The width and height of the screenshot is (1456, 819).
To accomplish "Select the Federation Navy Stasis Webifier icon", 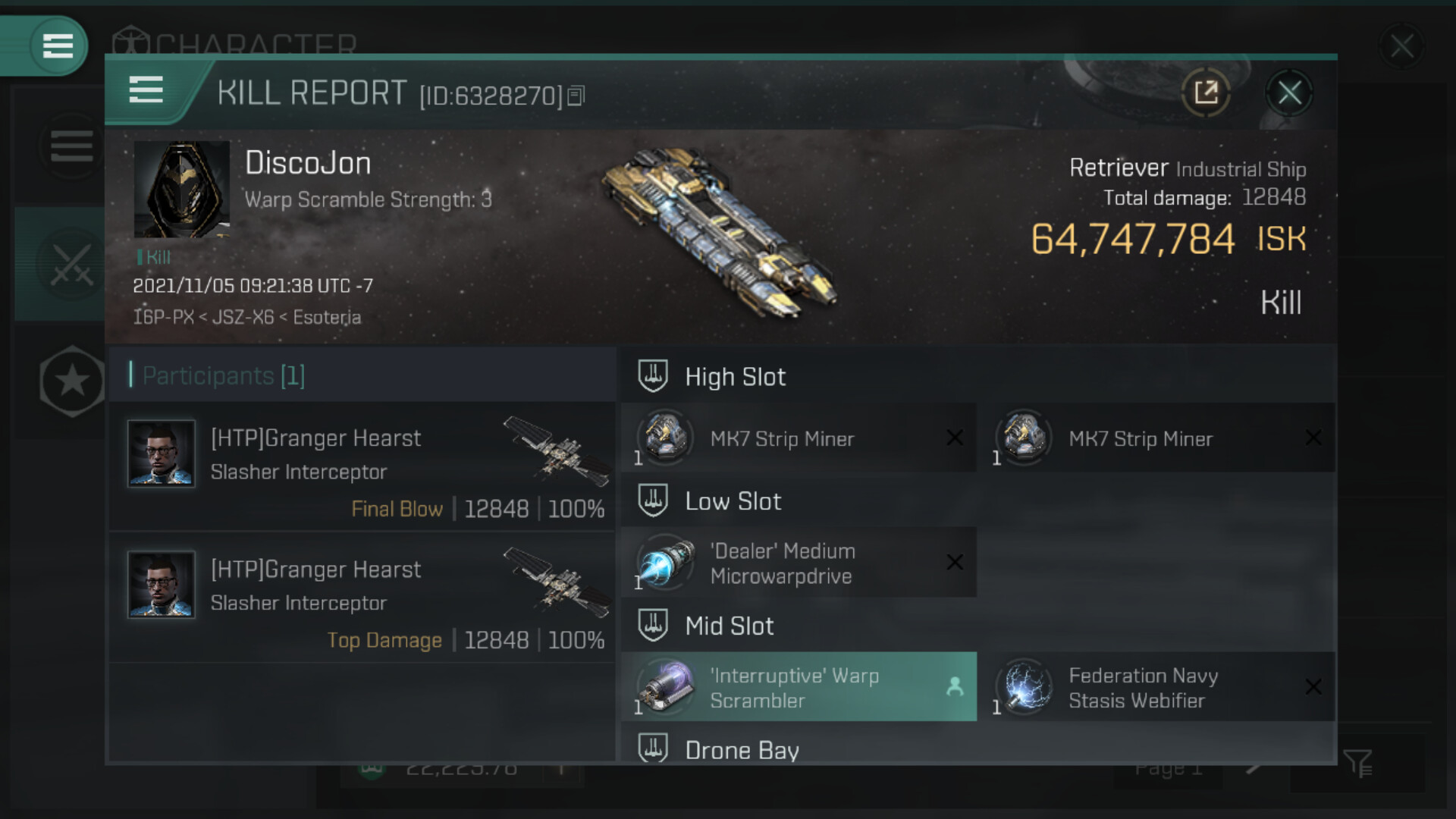I will pos(1024,687).
